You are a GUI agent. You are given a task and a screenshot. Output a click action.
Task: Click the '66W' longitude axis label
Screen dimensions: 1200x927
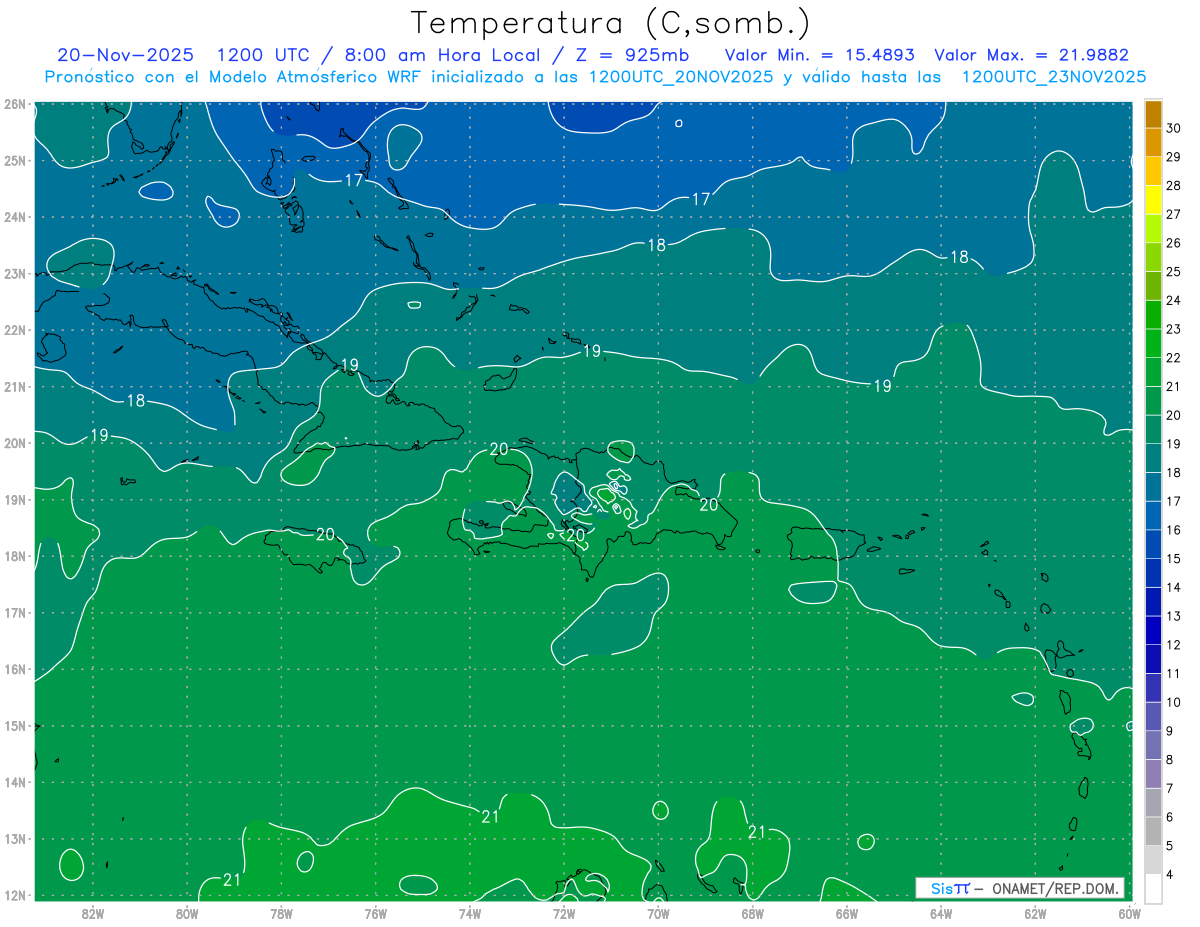(x=846, y=912)
